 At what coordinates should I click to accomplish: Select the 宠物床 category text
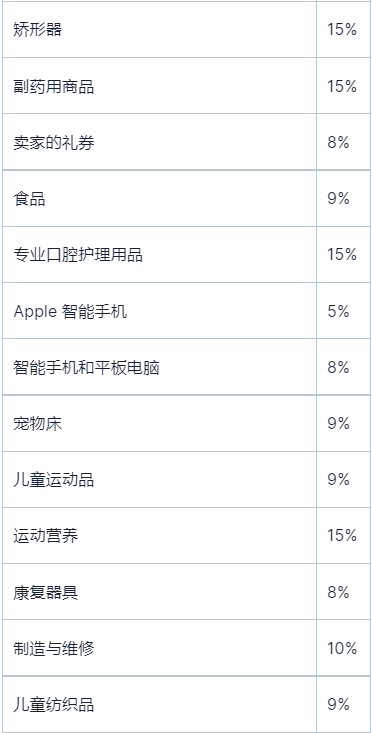(x=37, y=424)
